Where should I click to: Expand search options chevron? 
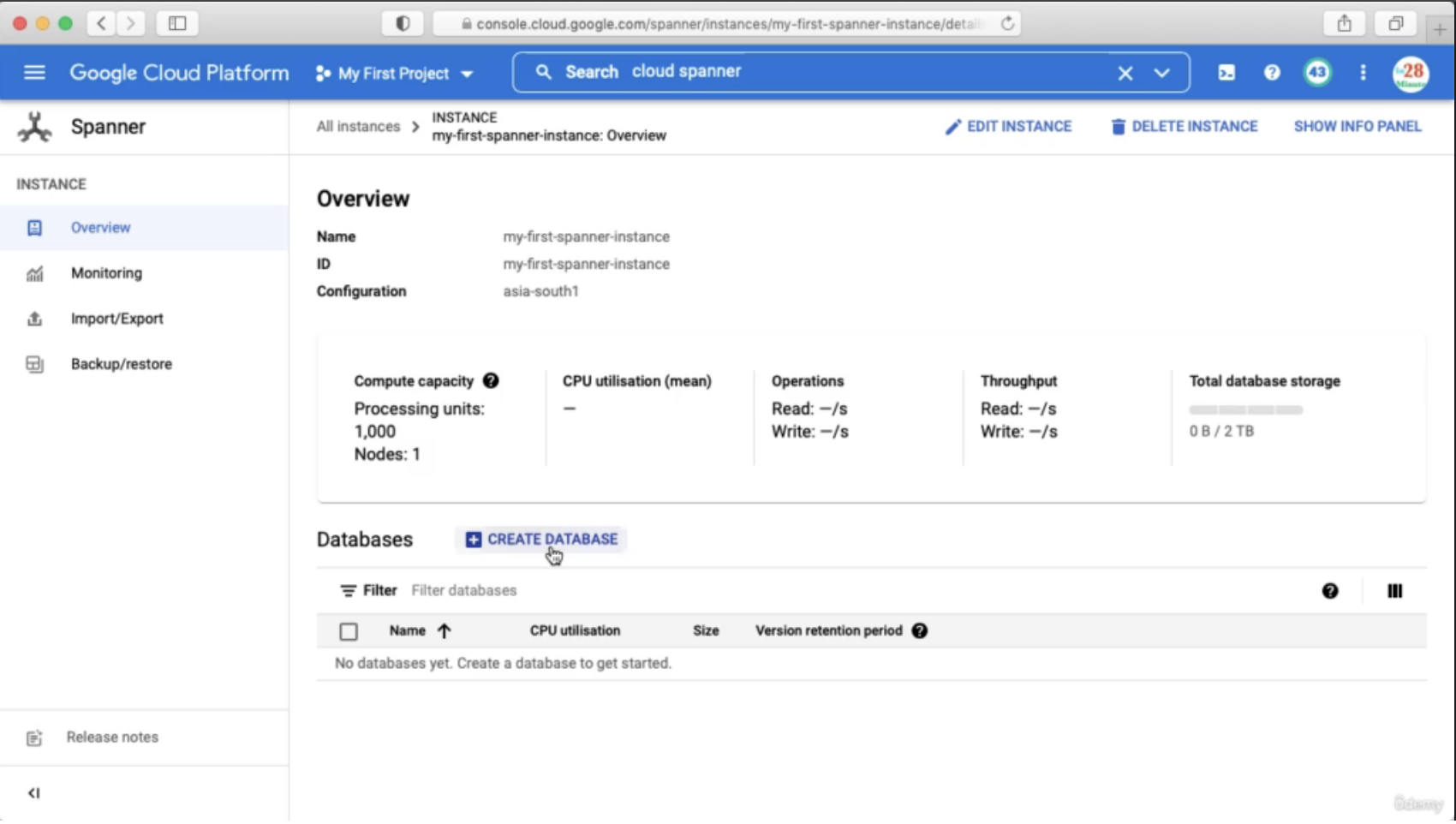(1161, 73)
